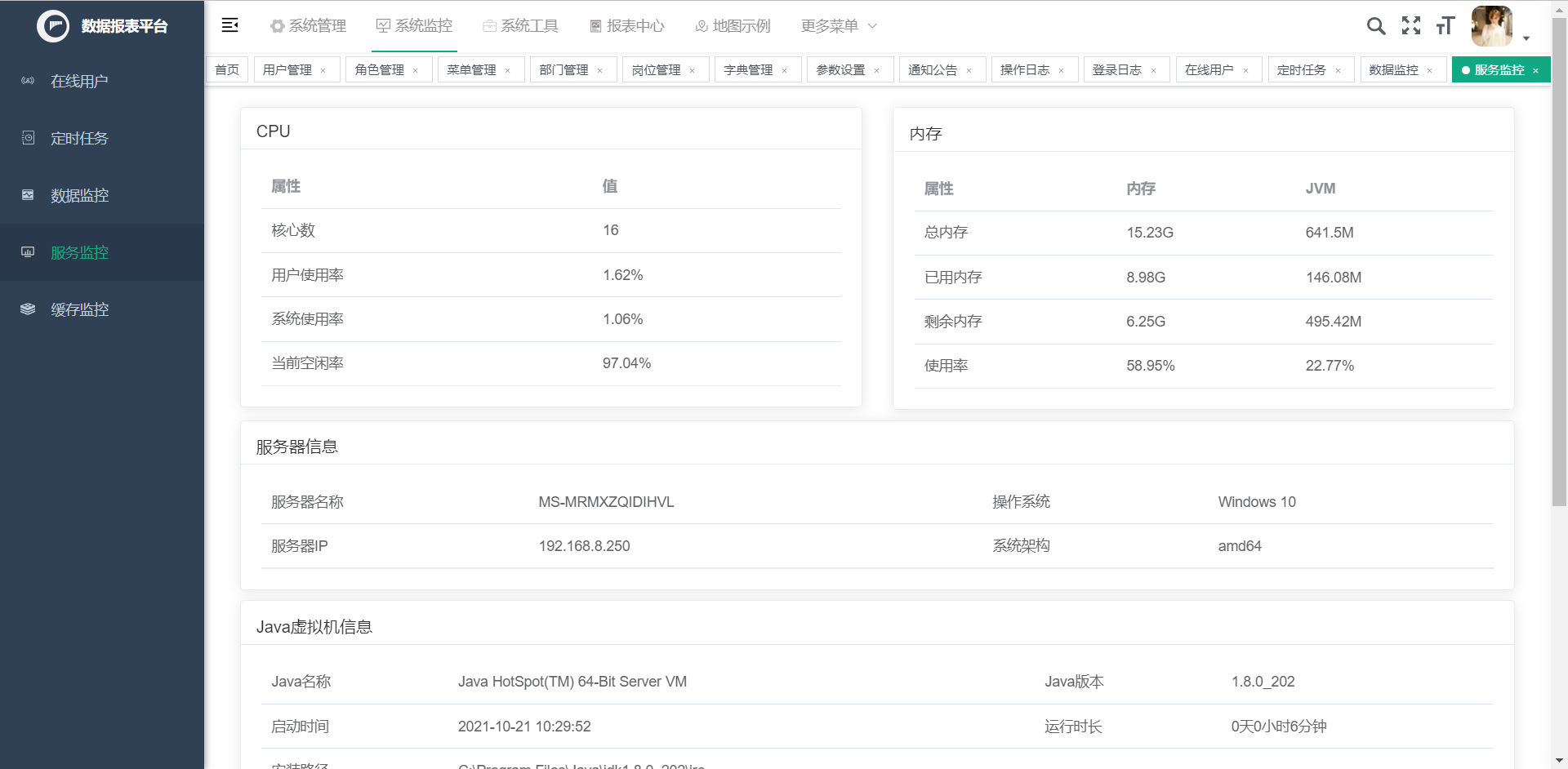The width and height of the screenshot is (1568, 769).
Task: Click the scrollbar down arrow
Action: 1560,760
